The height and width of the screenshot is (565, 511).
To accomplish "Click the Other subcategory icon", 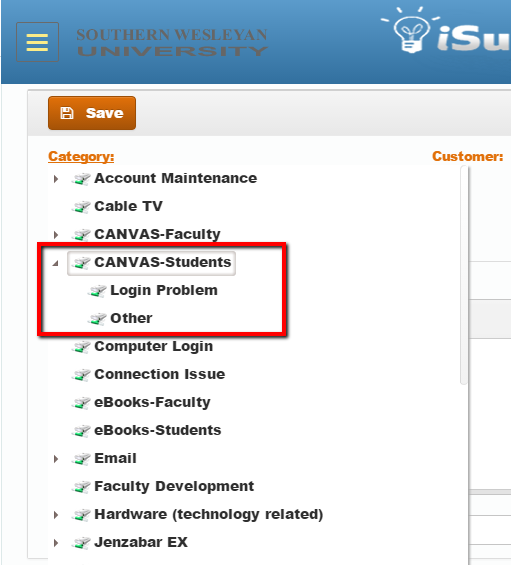I will pos(97,319).
